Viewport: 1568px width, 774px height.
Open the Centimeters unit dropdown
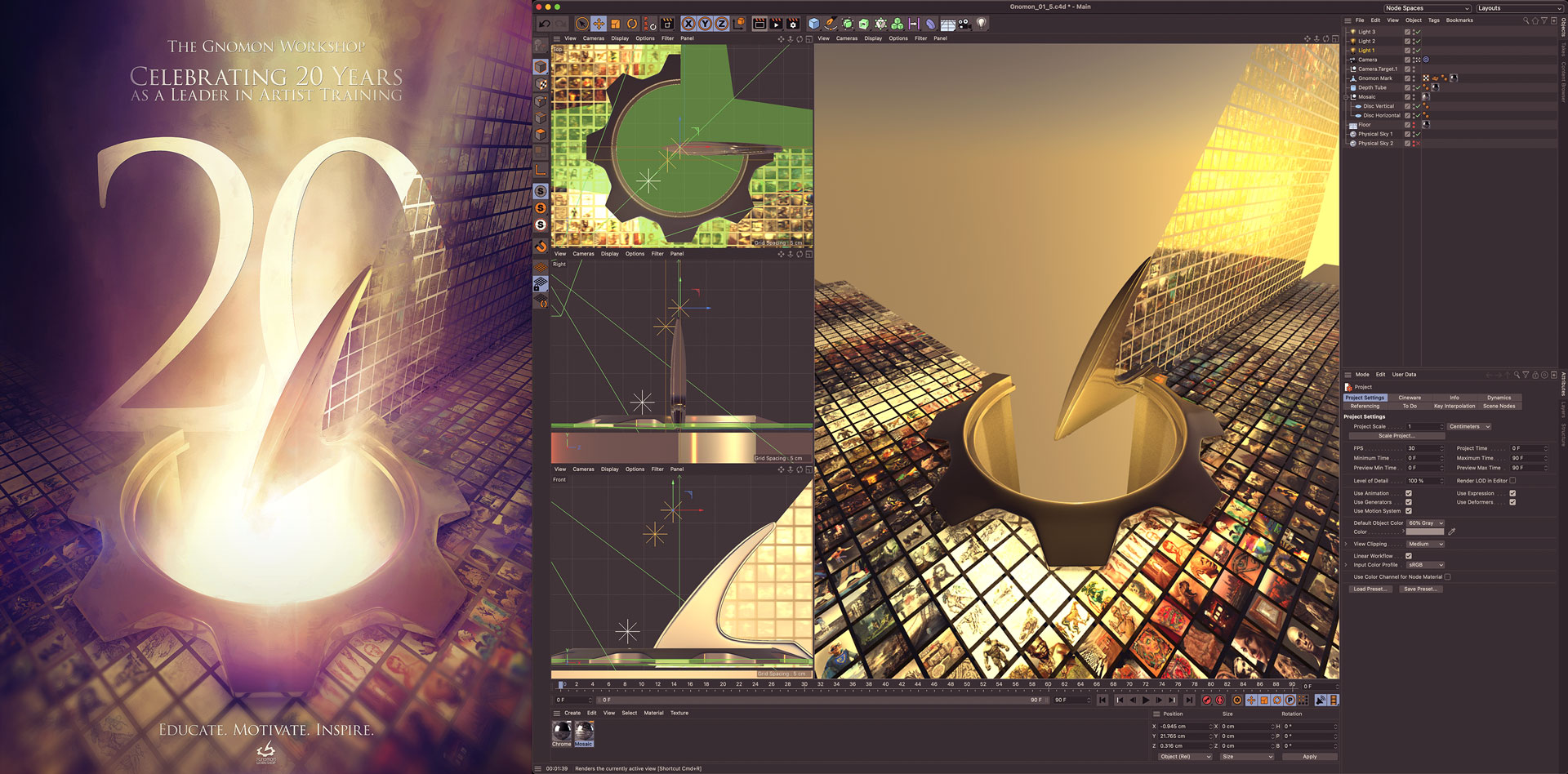1469,426
